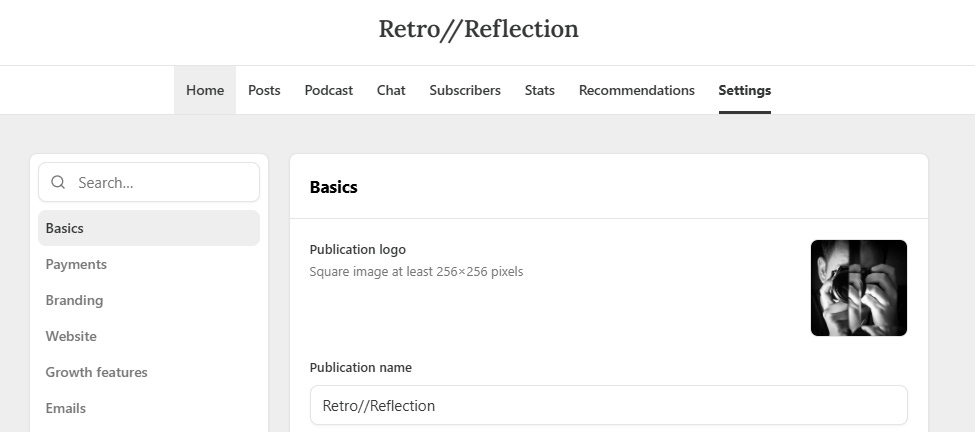Focus the settings Search field
The width and height of the screenshot is (975, 432).
click(149, 182)
